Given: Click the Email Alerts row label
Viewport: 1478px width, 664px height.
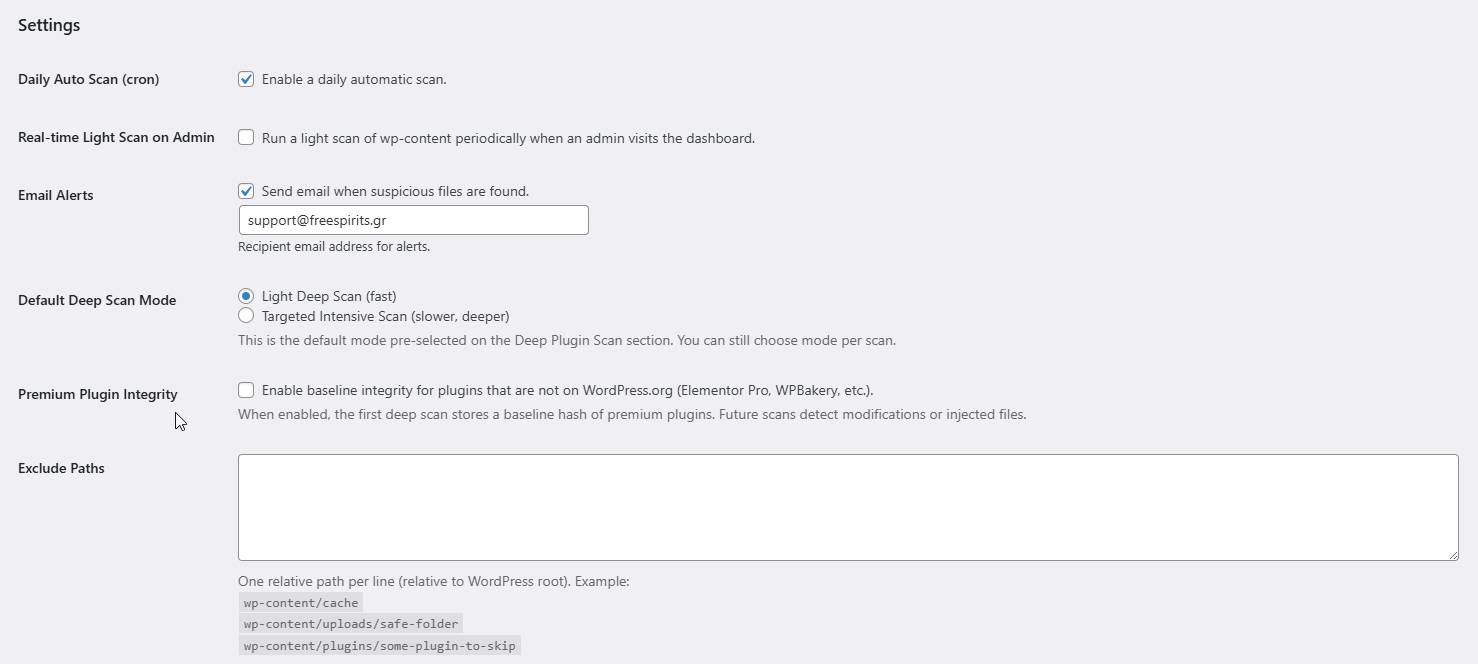Looking at the screenshot, I should 55,195.
